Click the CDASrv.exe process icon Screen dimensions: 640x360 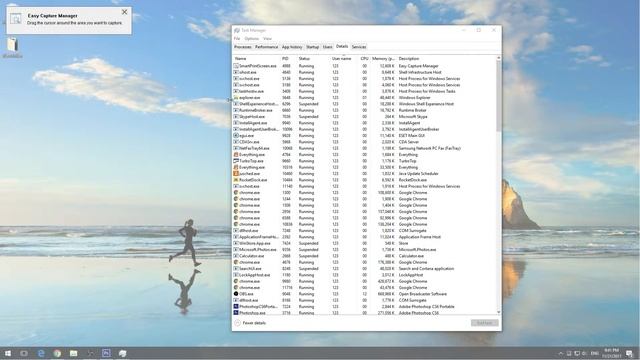point(236,142)
